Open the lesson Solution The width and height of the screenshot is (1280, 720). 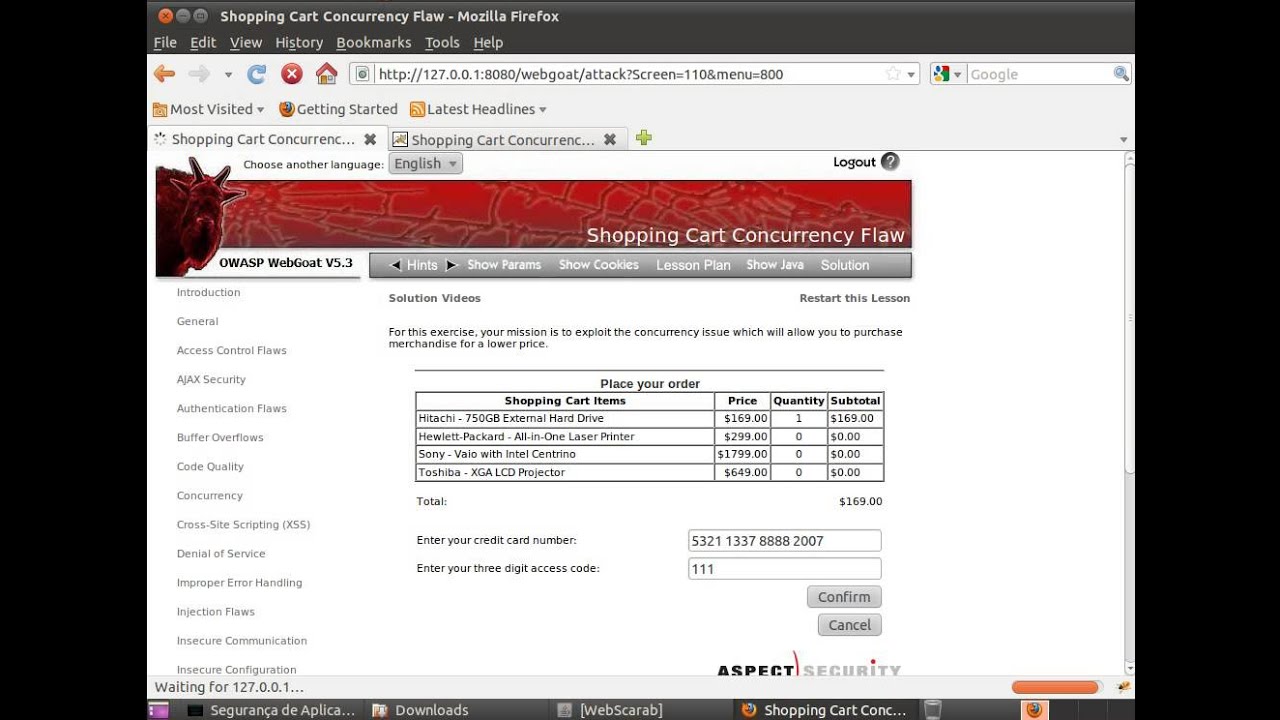coord(845,265)
